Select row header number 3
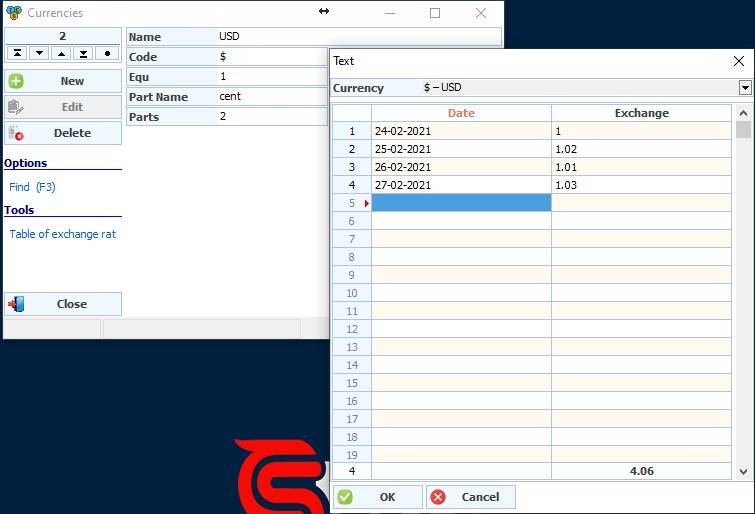Screen dimensions: 755x514 [x=352, y=167]
